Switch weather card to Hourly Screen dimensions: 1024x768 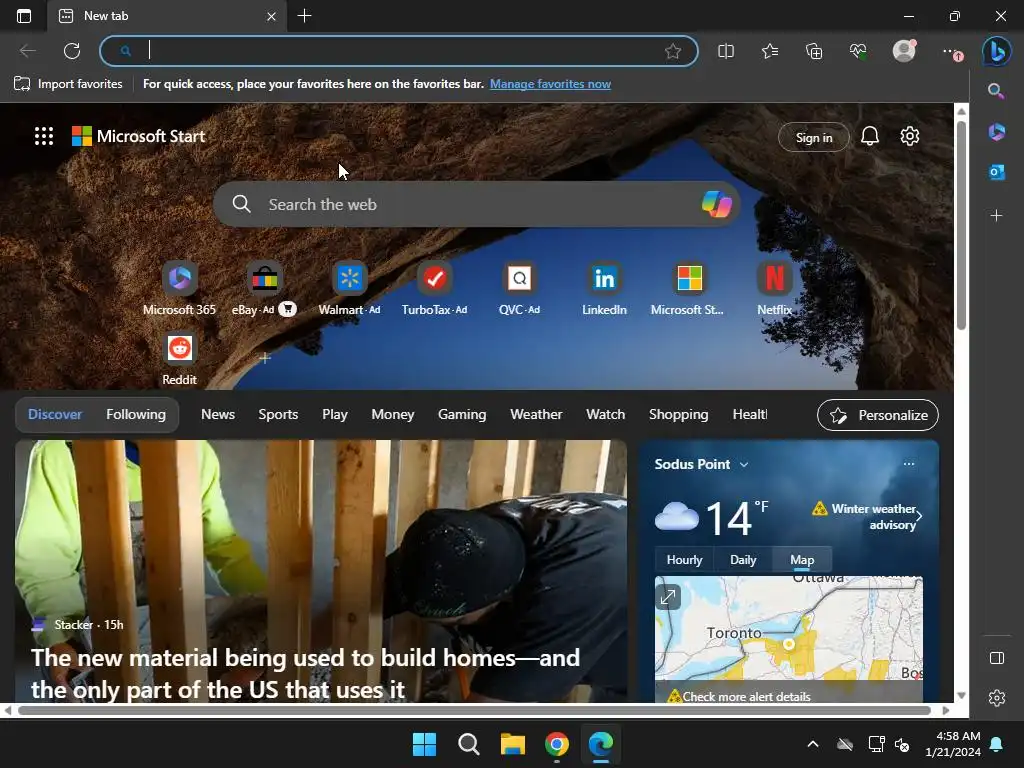click(x=684, y=560)
